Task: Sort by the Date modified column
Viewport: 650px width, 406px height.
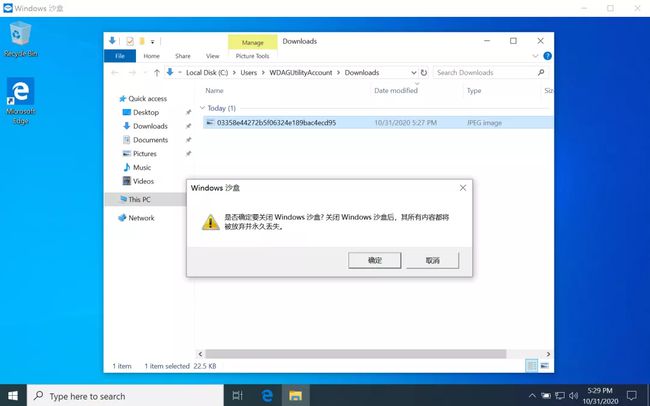Action: pyautogui.click(x=395, y=90)
